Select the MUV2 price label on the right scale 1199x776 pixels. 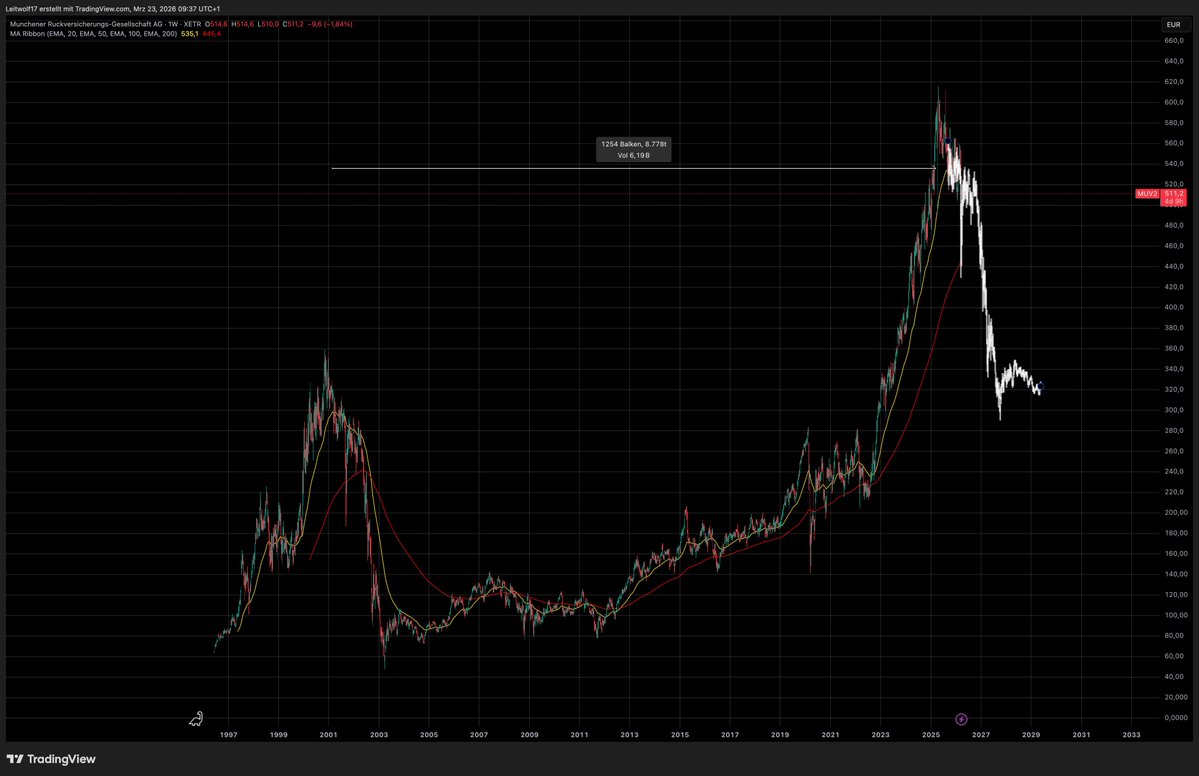click(x=1146, y=194)
